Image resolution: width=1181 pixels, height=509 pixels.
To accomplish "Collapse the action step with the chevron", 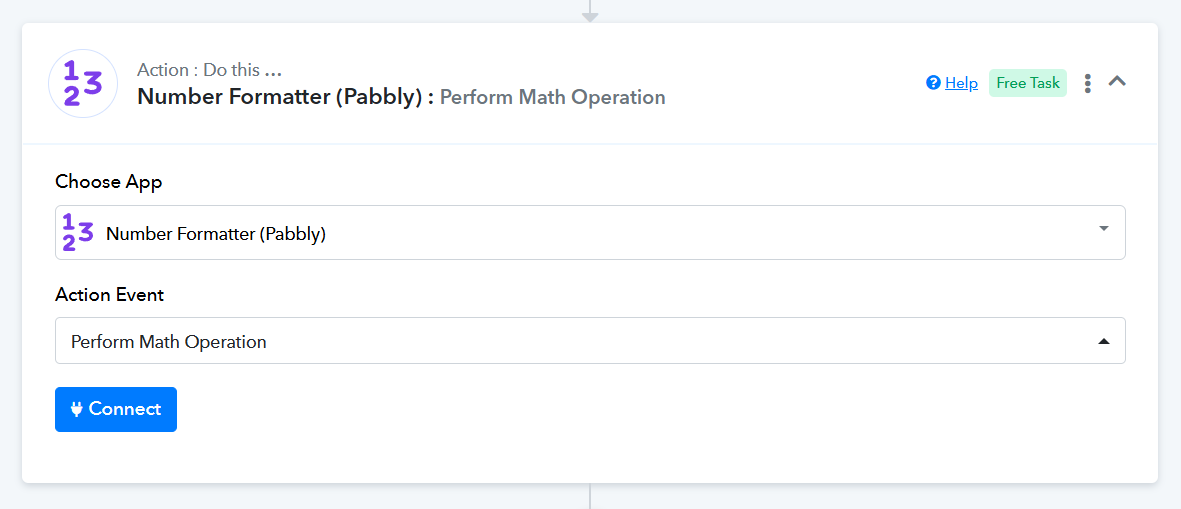I will click(x=1118, y=82).
